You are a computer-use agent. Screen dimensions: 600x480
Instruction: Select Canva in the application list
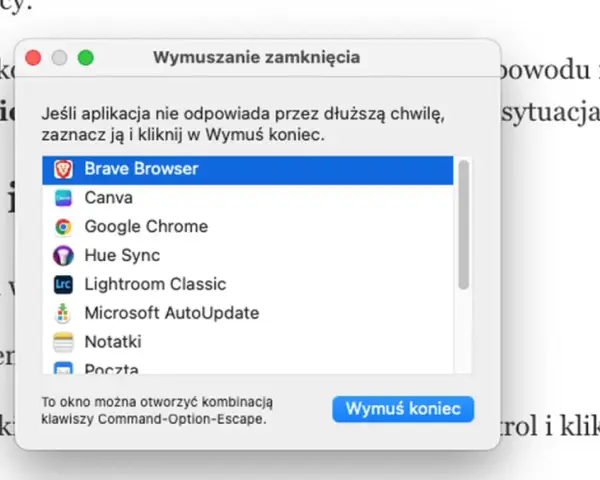point(248,198)
